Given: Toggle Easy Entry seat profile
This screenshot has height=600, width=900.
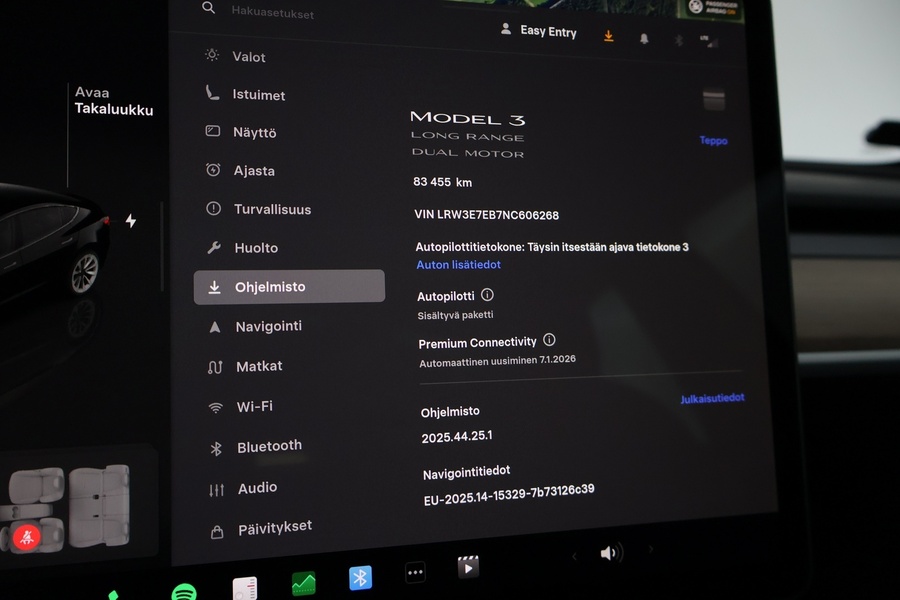Looking at the screenshot, I should tap(538, 31).
